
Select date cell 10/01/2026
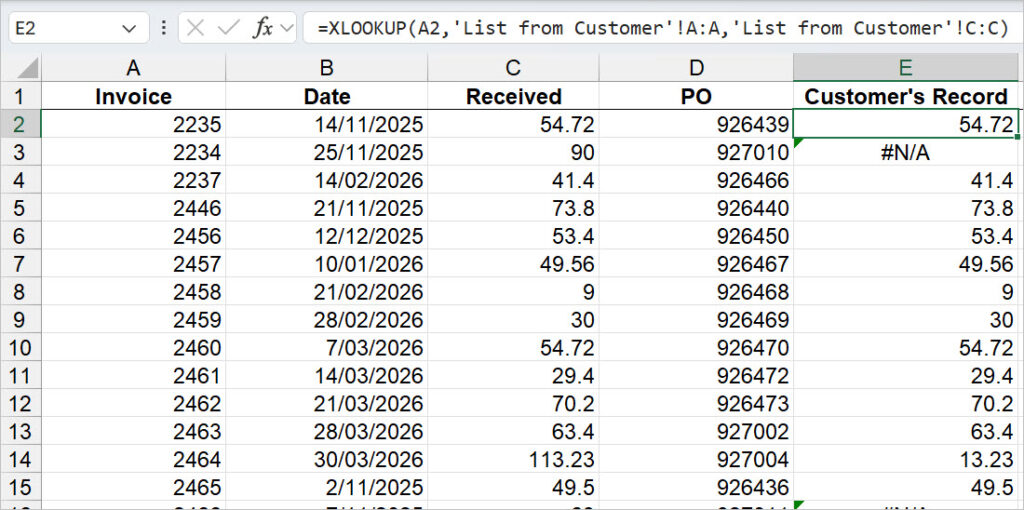pos(327,263)
